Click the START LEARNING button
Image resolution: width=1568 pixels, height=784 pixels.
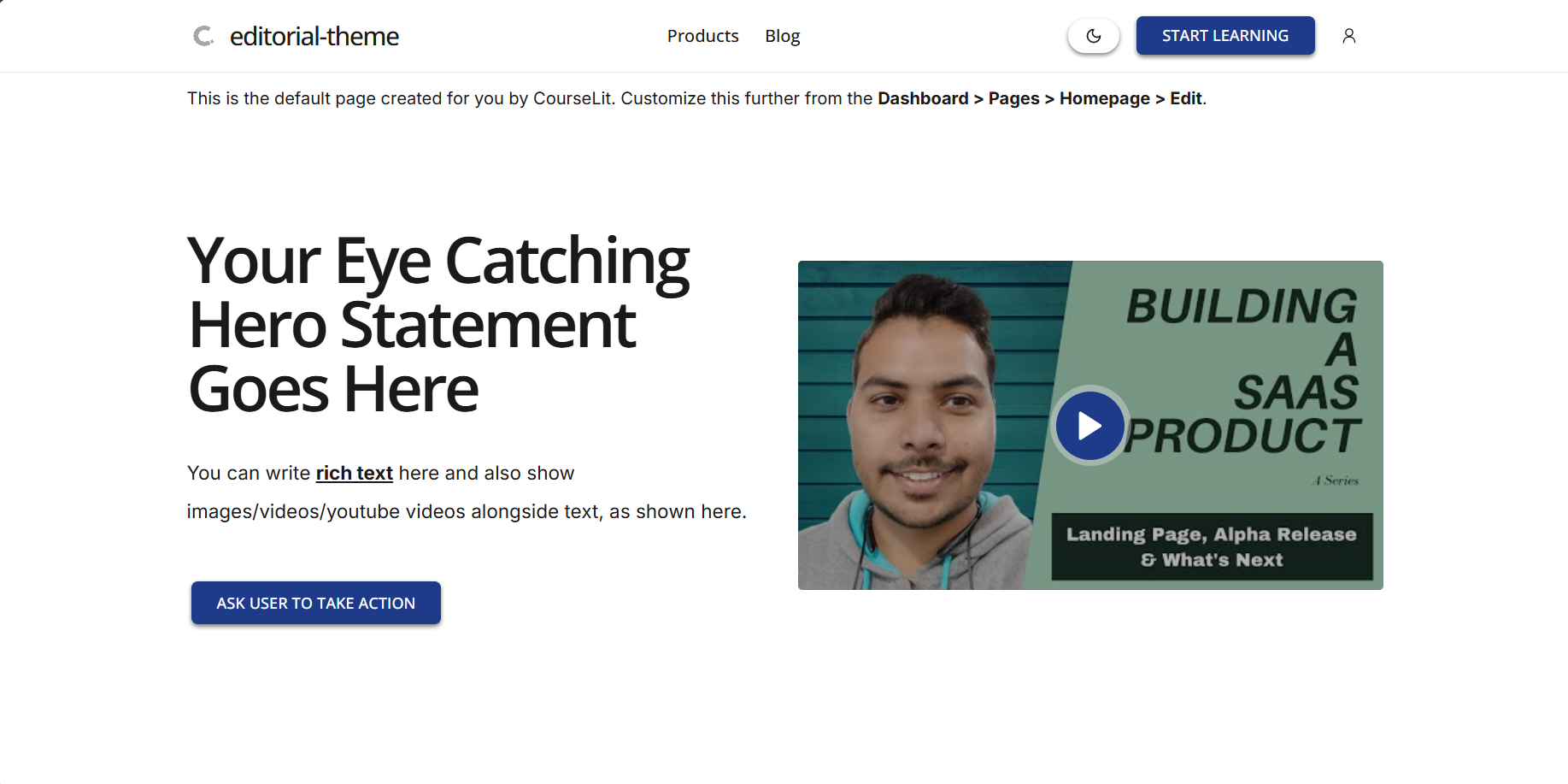tap(1225, 35)
